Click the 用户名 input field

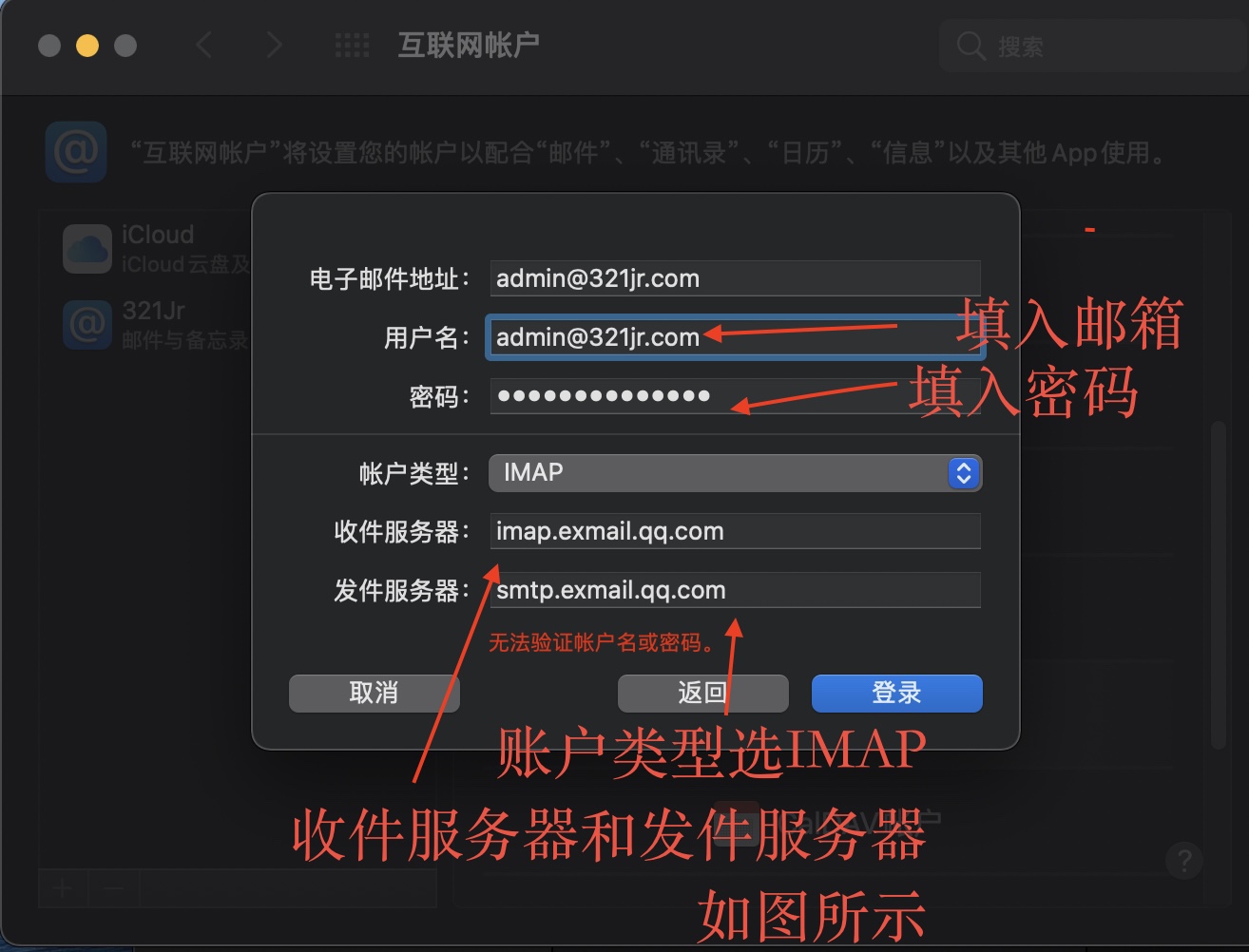click(736, 337)
